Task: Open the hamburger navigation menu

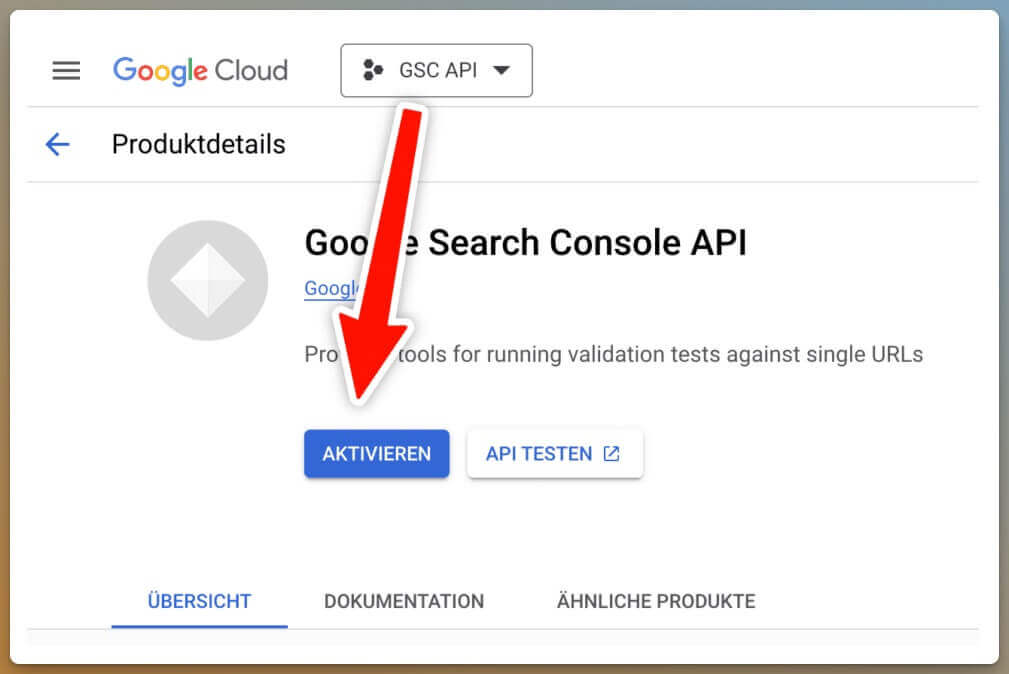Action: click(x=66, y=70)
